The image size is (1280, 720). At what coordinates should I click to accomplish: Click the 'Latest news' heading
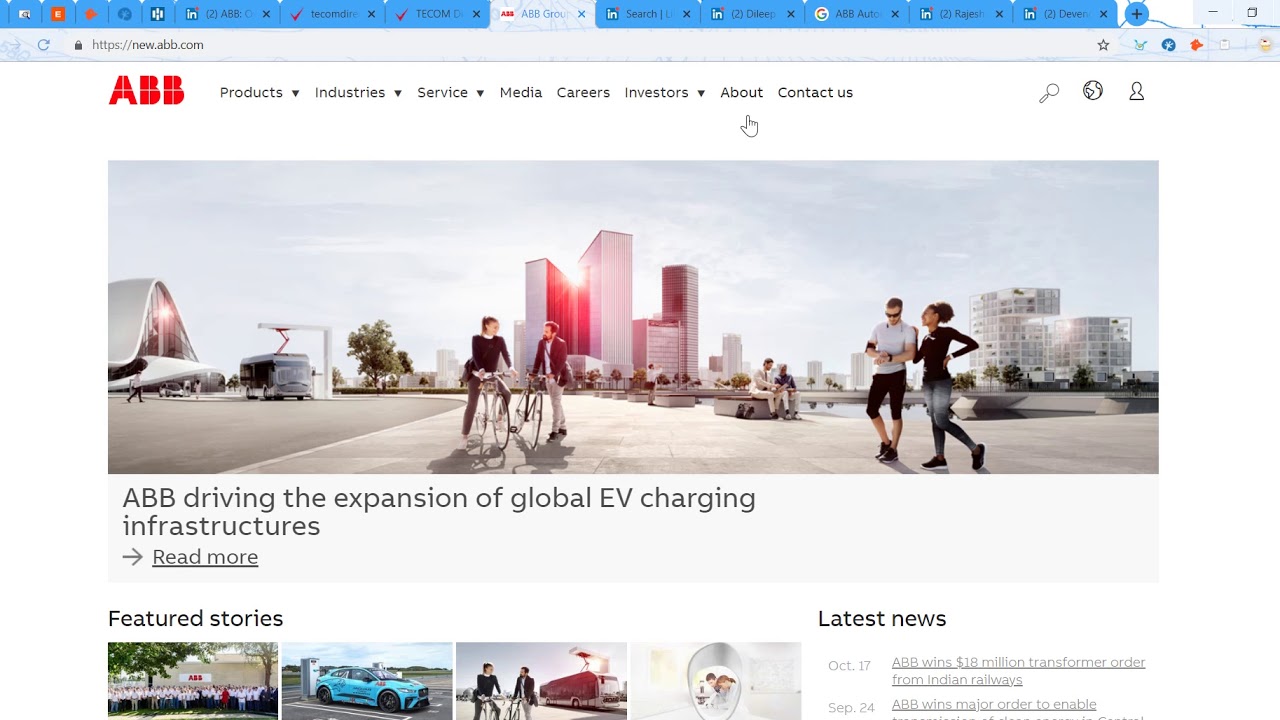click(x=882, y=619)
